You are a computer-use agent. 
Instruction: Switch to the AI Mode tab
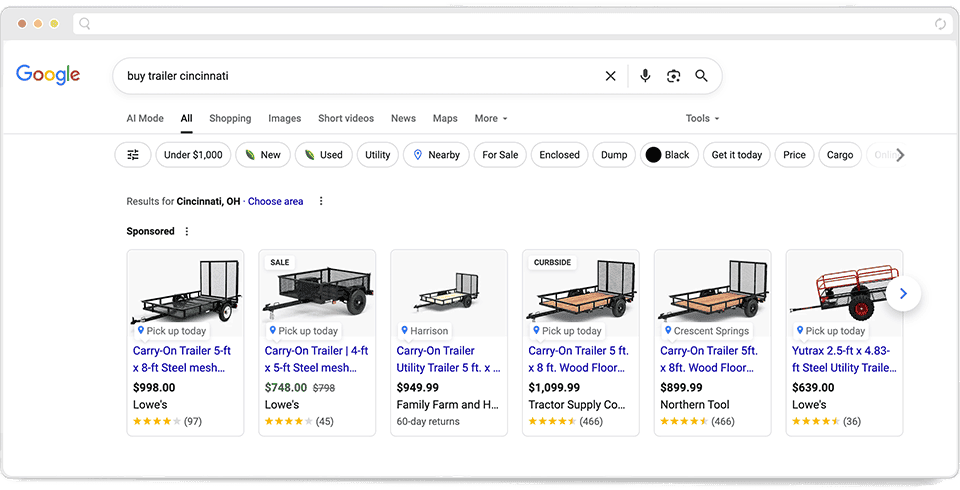(145, 118)
